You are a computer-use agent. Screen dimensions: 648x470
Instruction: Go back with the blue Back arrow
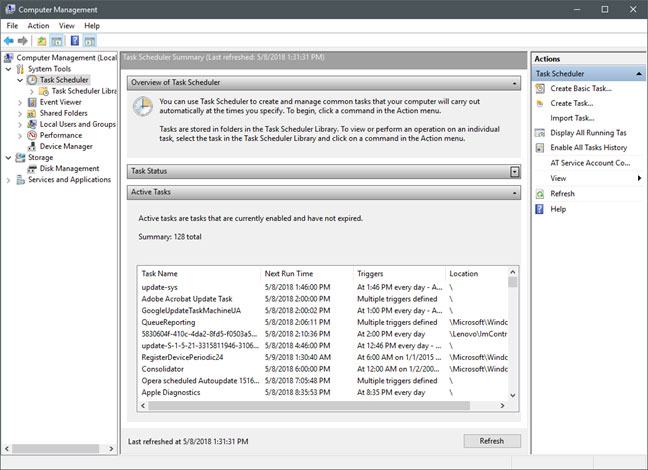tap(9, 41)
